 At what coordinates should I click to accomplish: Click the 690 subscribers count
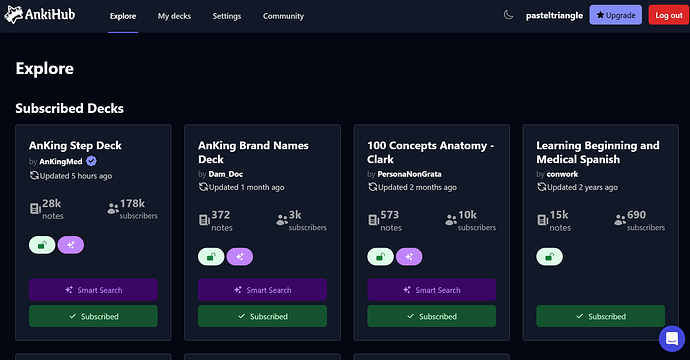pos(636,215)
